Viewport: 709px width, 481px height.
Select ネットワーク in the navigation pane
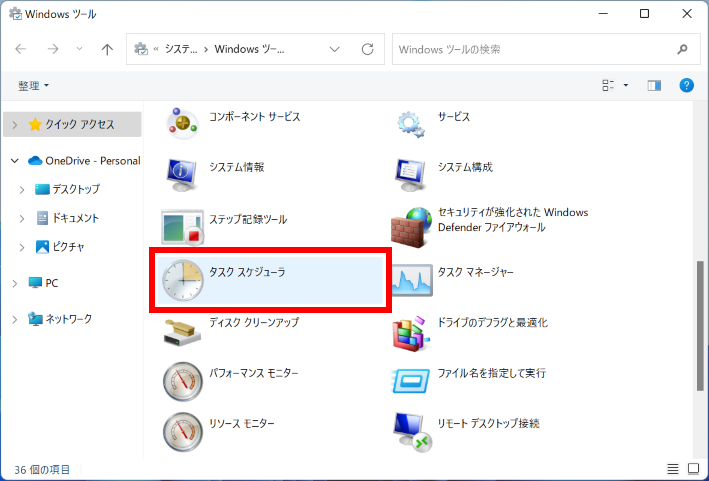click(x=60, y=319)
